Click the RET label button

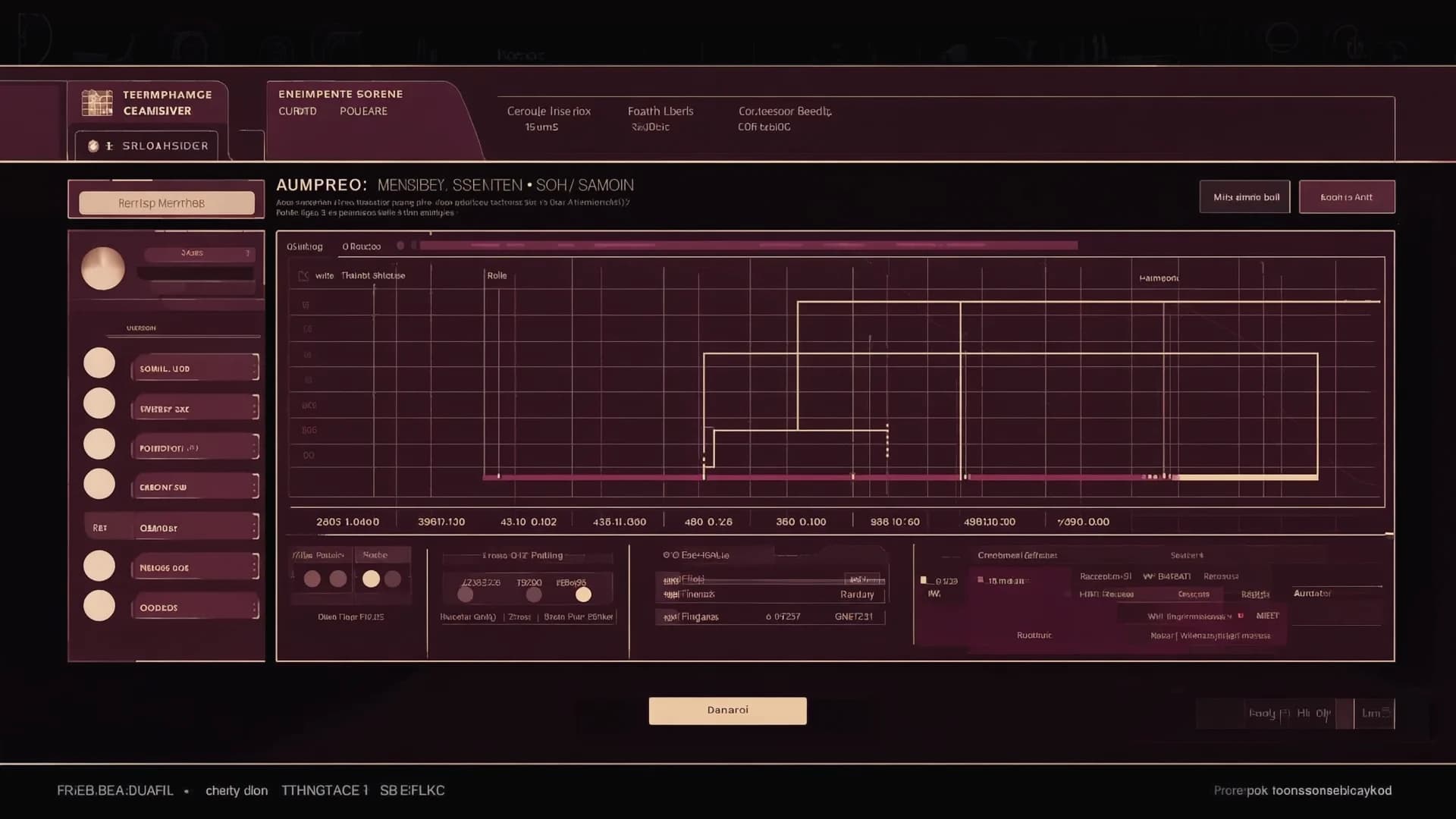point(100,528)
